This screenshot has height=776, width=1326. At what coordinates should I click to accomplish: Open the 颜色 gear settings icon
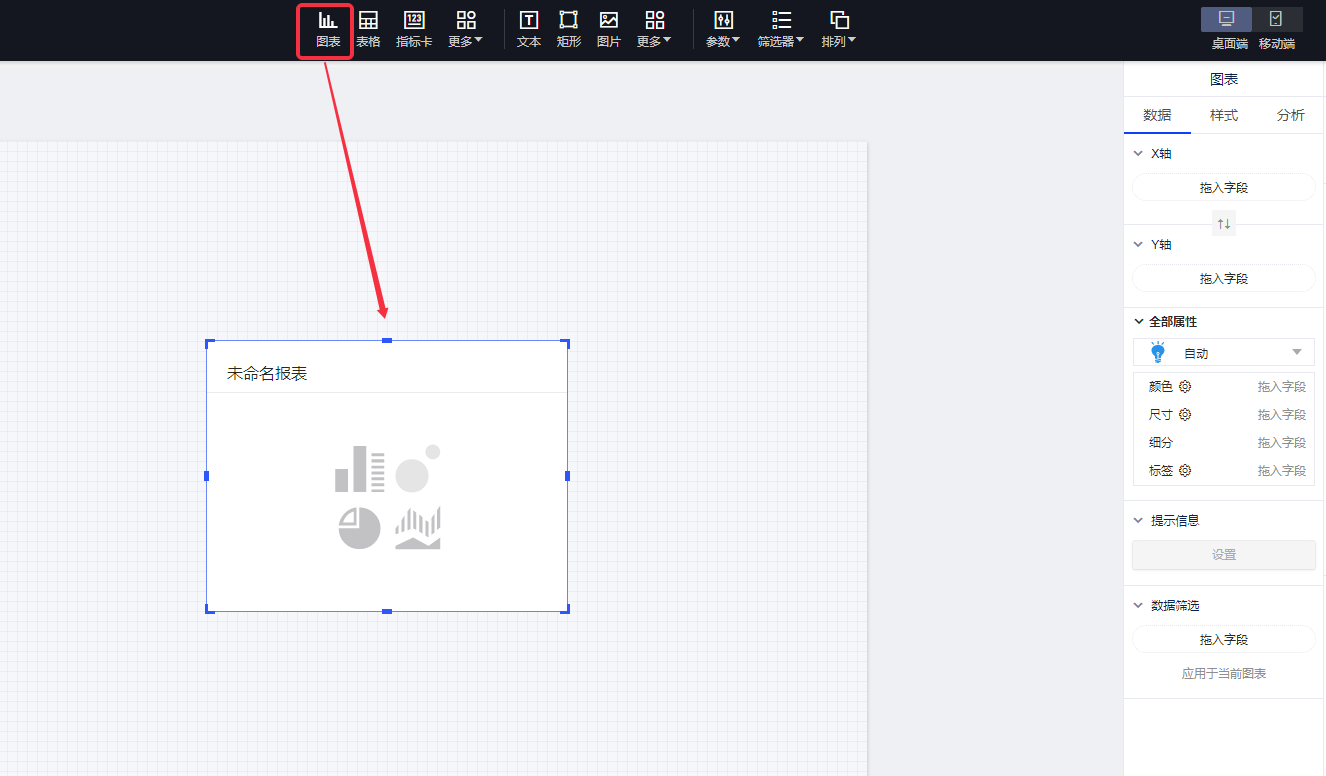(x=1185, y=387)
